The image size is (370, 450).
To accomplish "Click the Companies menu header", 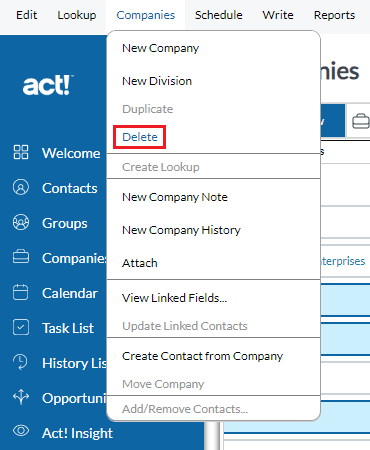I will click(x=146, y=15).
